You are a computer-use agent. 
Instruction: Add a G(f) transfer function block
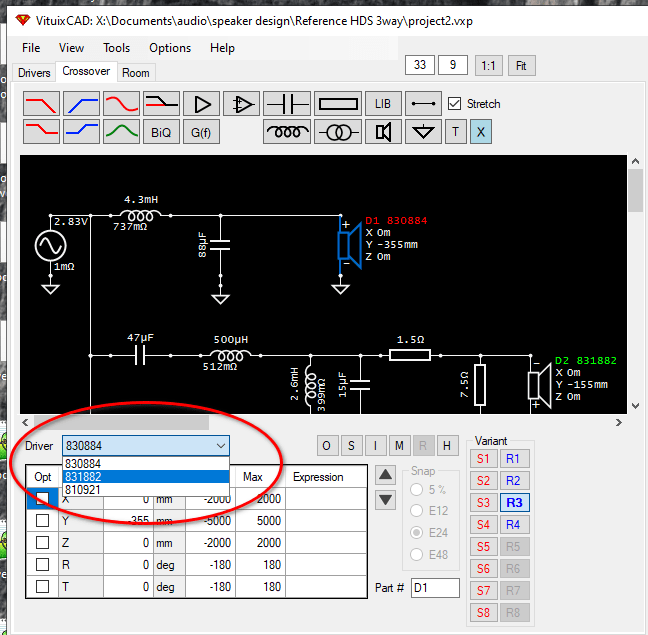click(x=201, y=132)
